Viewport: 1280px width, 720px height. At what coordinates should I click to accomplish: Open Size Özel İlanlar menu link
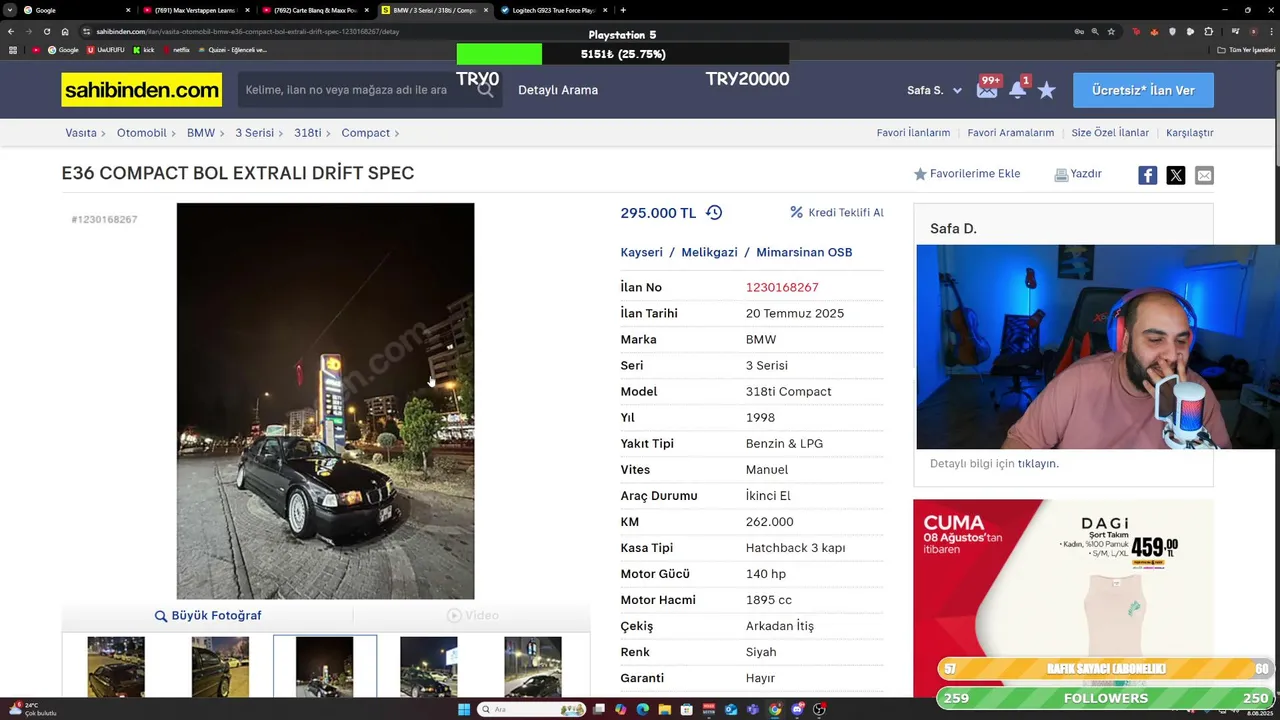[1110, 132]
